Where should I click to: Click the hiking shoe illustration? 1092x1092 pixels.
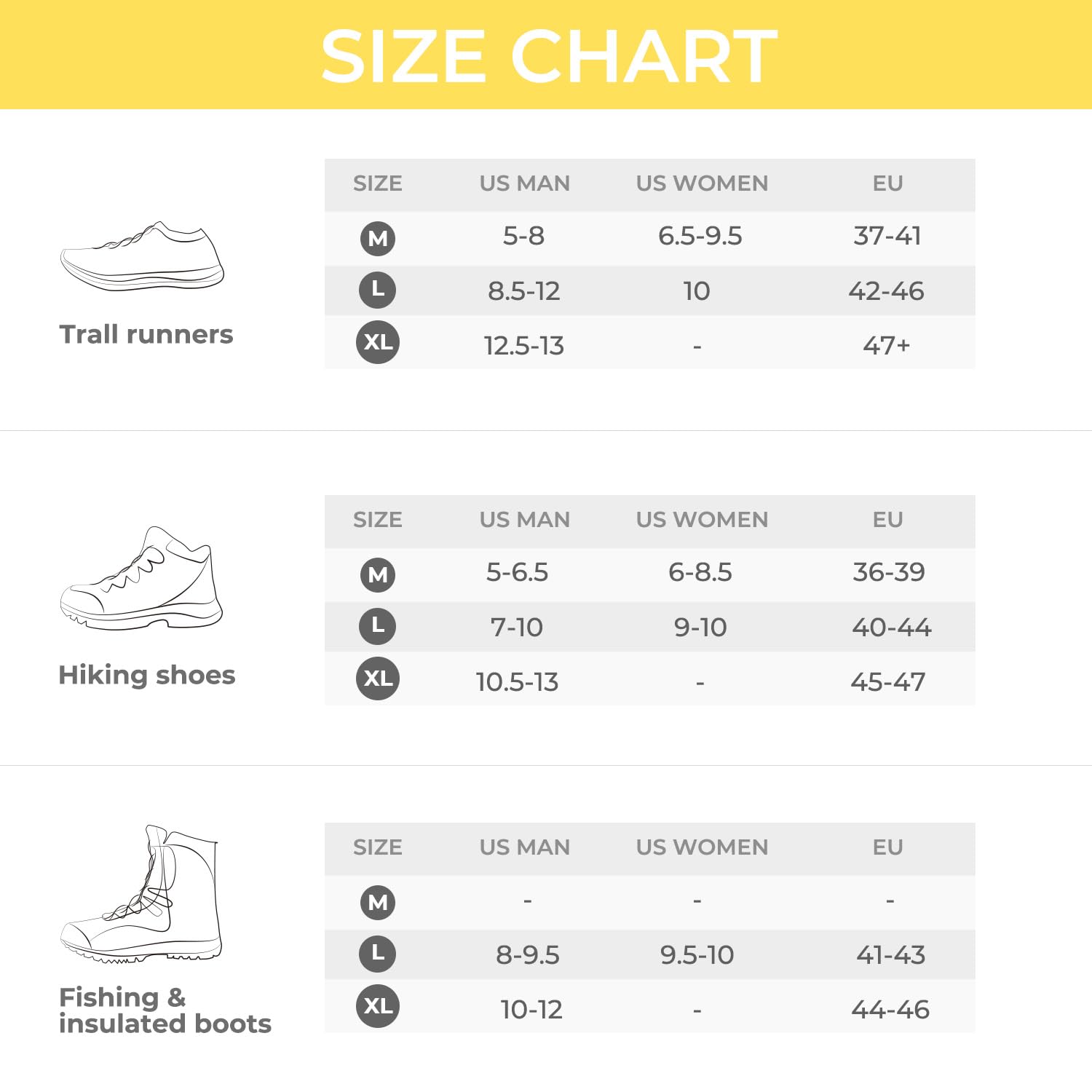click(x=142, y=579)
